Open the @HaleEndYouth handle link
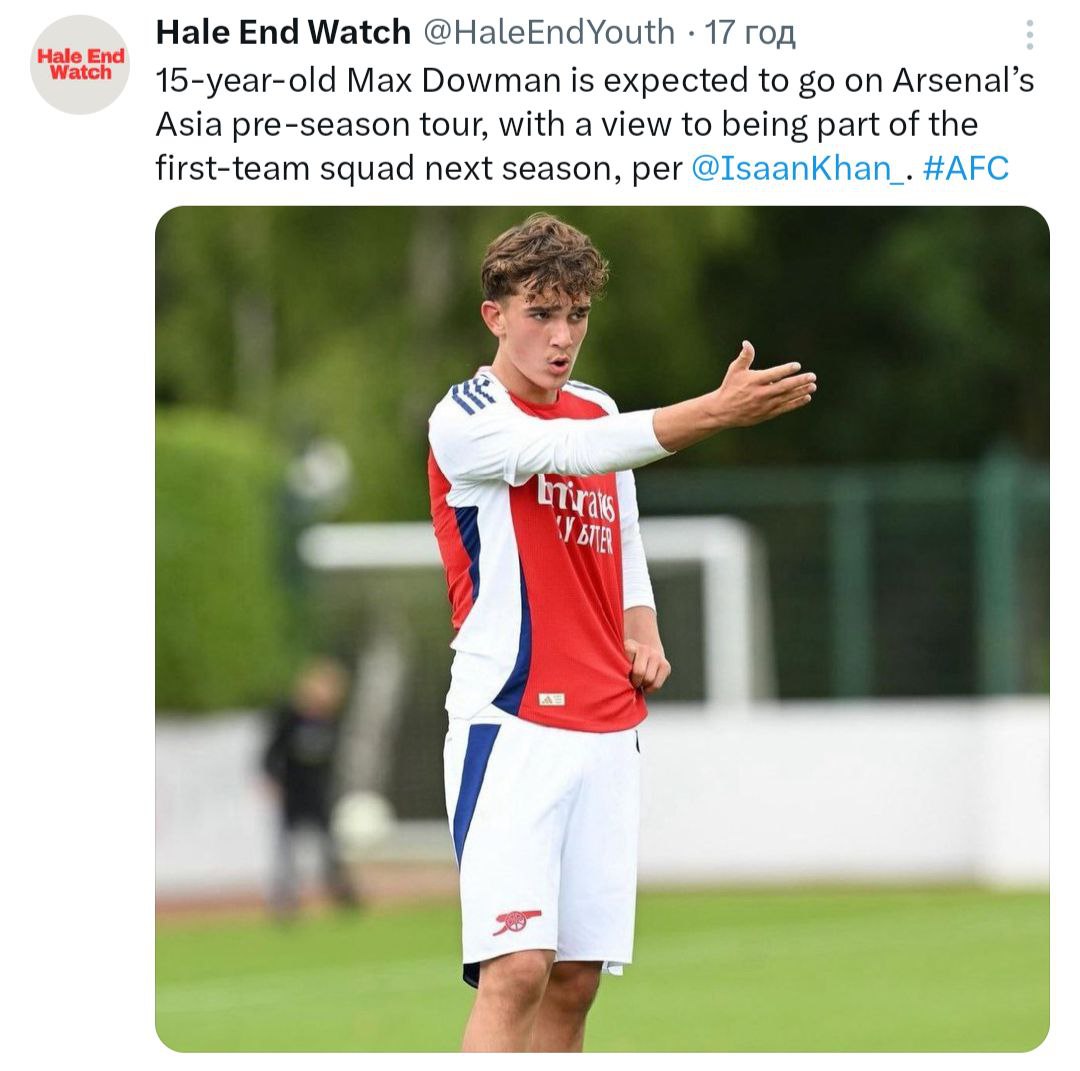 click(549, 33)
